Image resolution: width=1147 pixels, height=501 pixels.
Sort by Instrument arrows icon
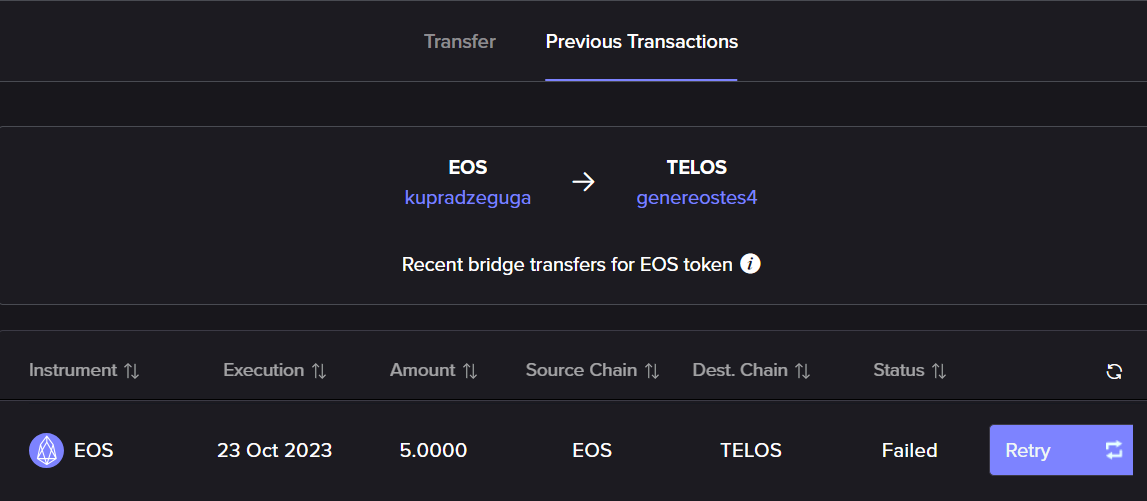131,371
